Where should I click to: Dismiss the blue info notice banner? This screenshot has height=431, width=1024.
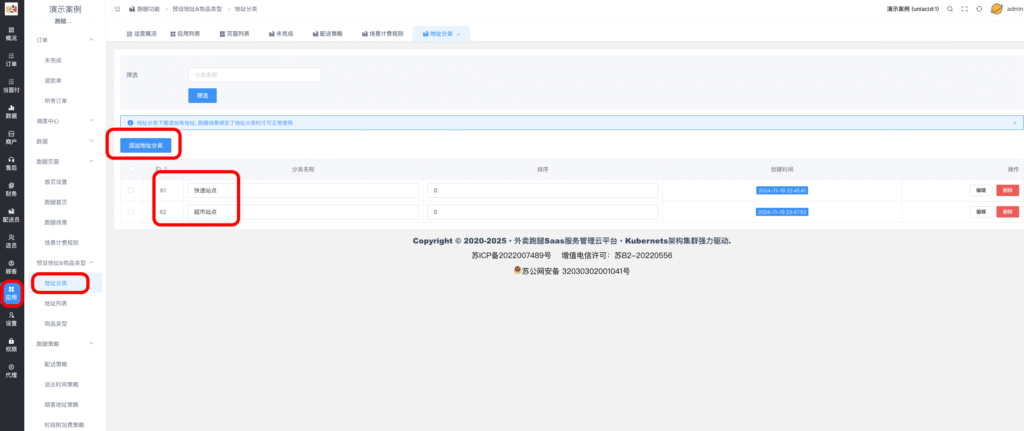click(1014, 123)
